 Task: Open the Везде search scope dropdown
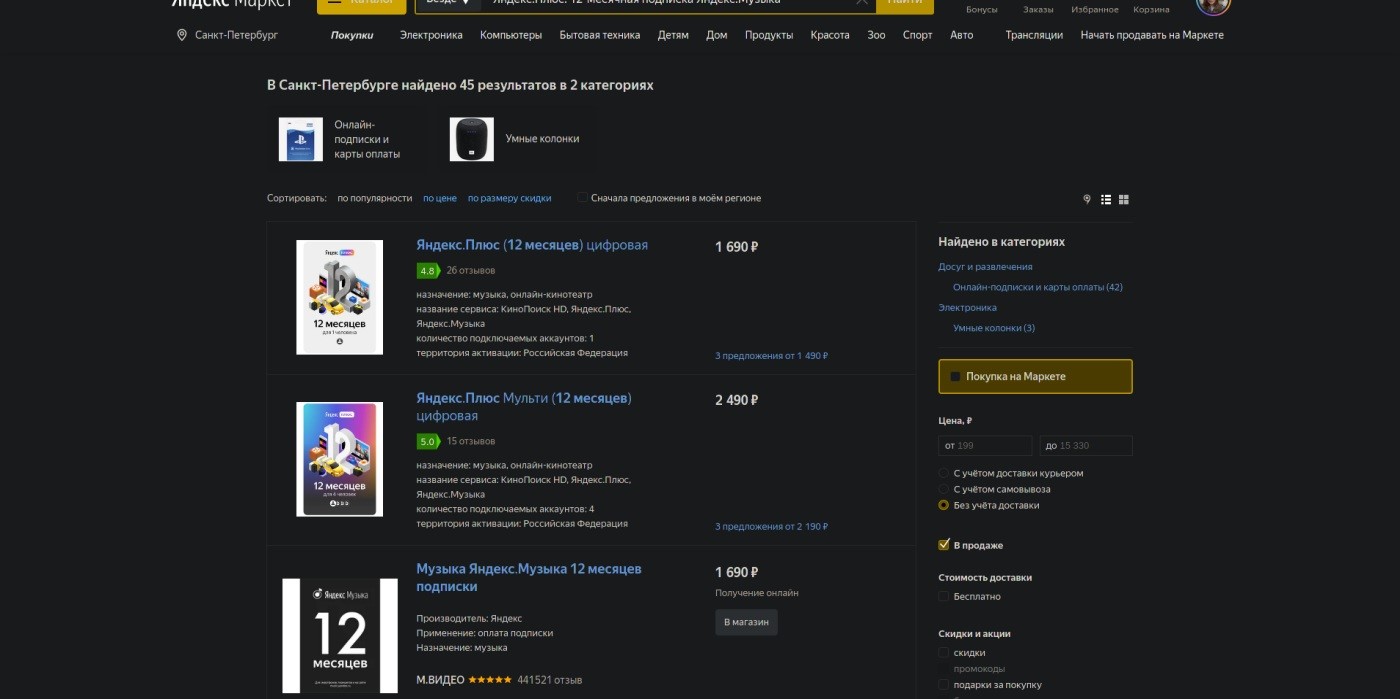coord(448,3)
